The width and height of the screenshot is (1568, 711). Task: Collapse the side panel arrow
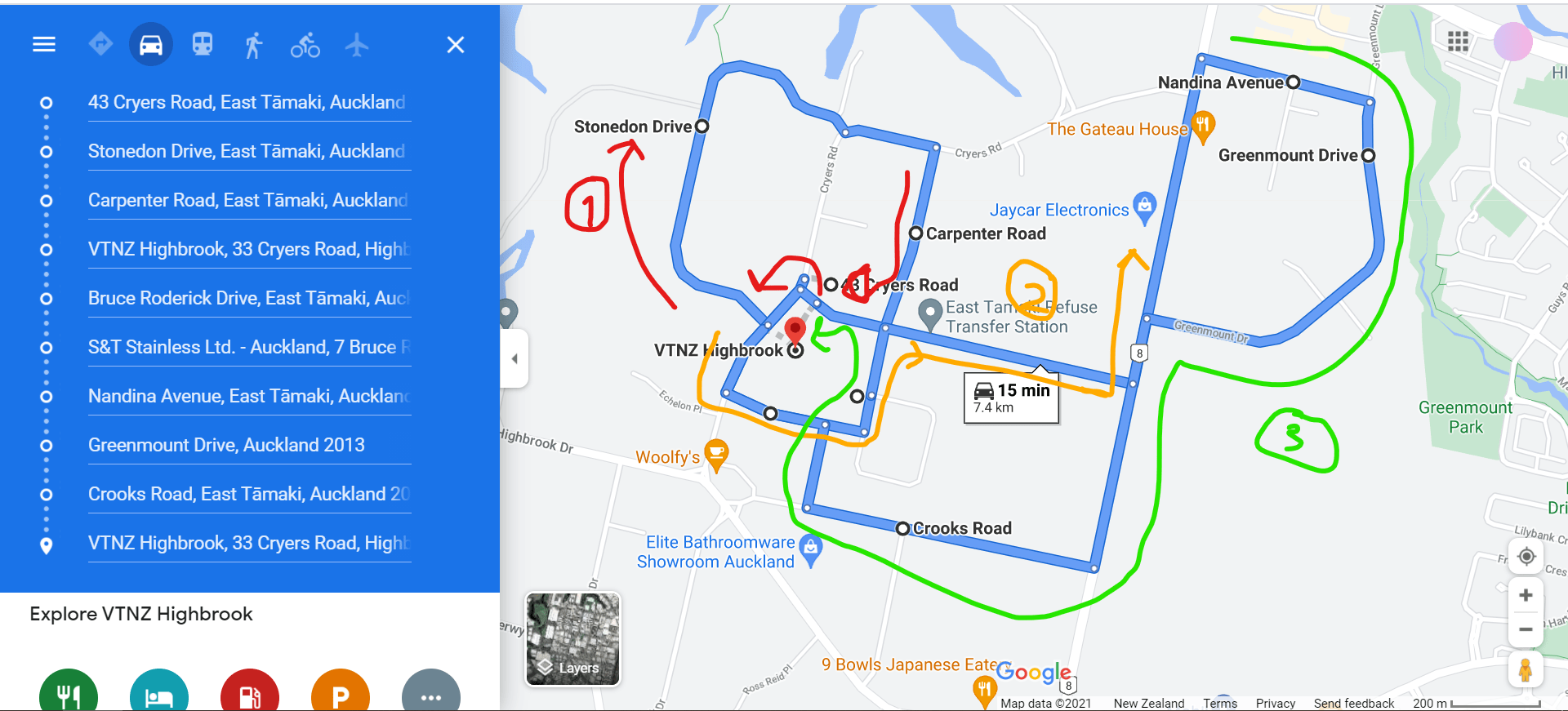514,358
